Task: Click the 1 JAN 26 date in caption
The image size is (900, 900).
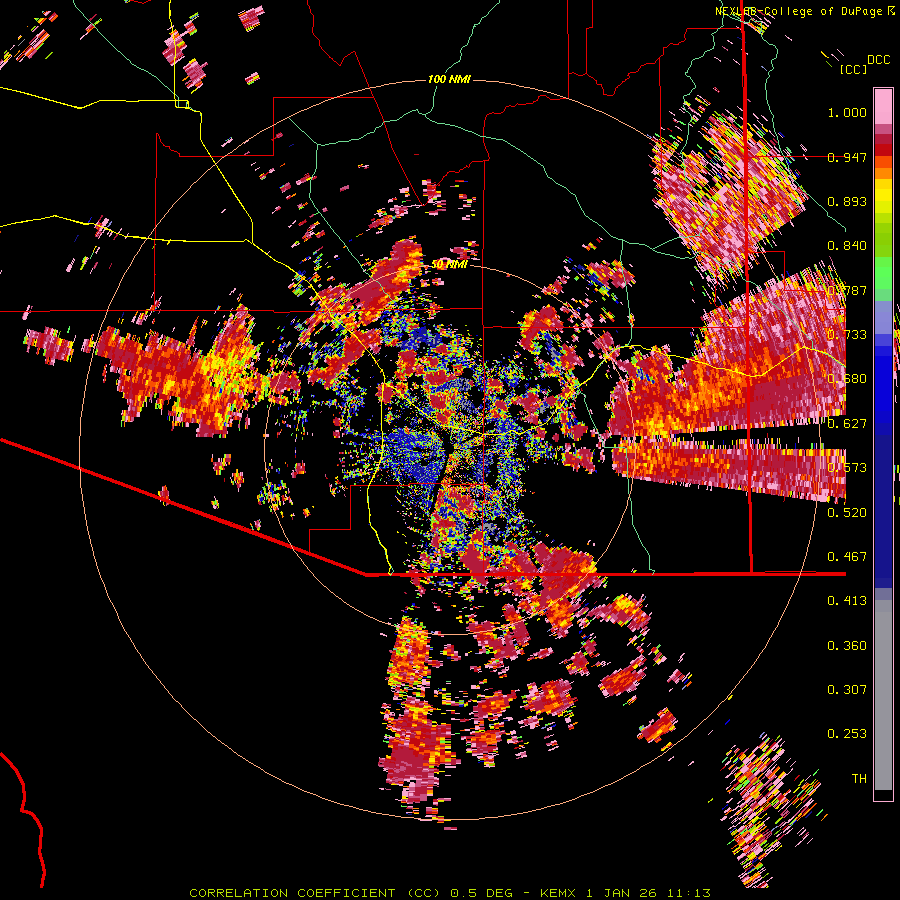Action: click(621, 893)
